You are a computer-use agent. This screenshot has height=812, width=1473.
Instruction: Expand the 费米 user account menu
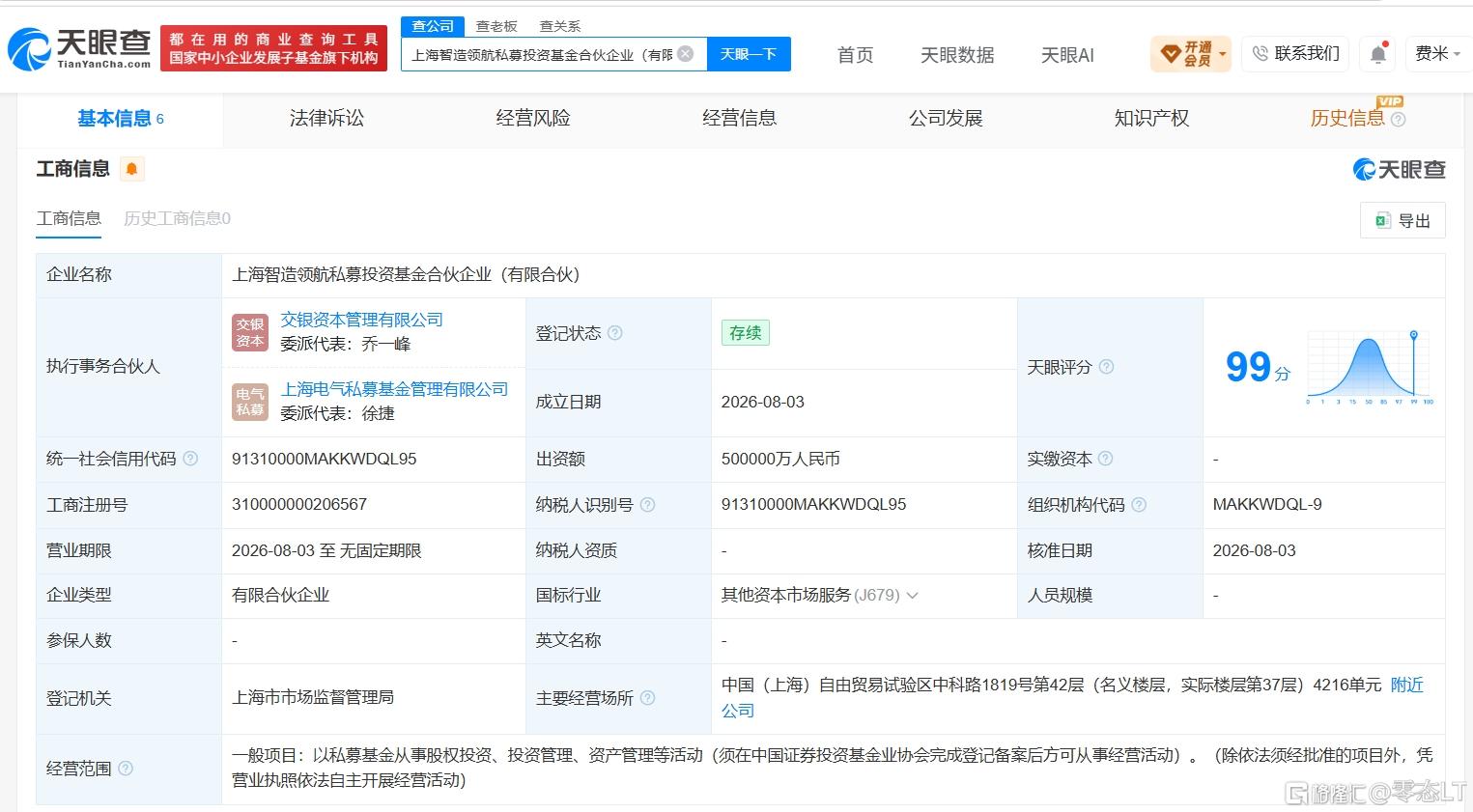pos(1438,54)
